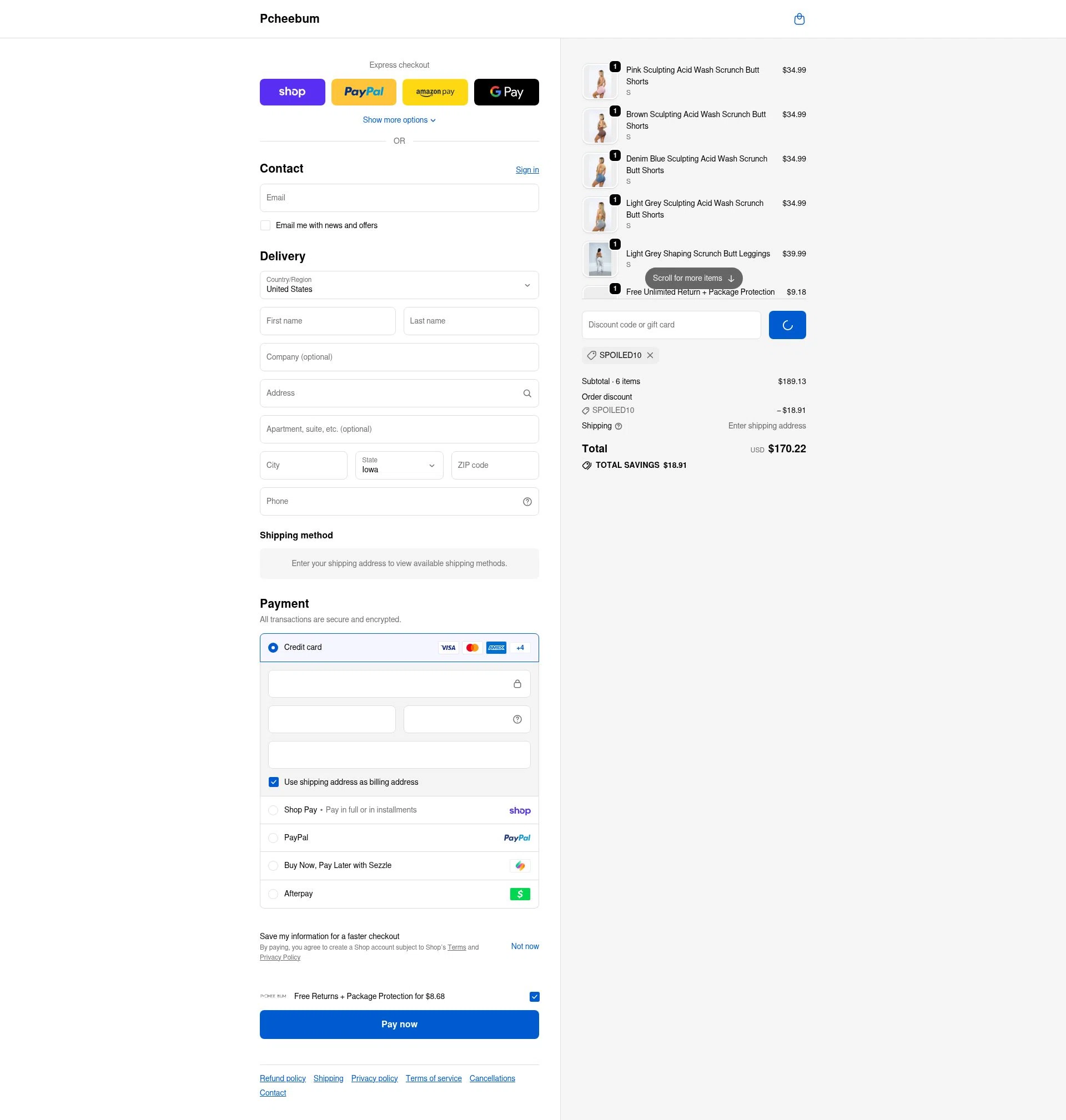Click the Shipping cost help icon
The image size is (1066, 1120).
tap(617, 426)
